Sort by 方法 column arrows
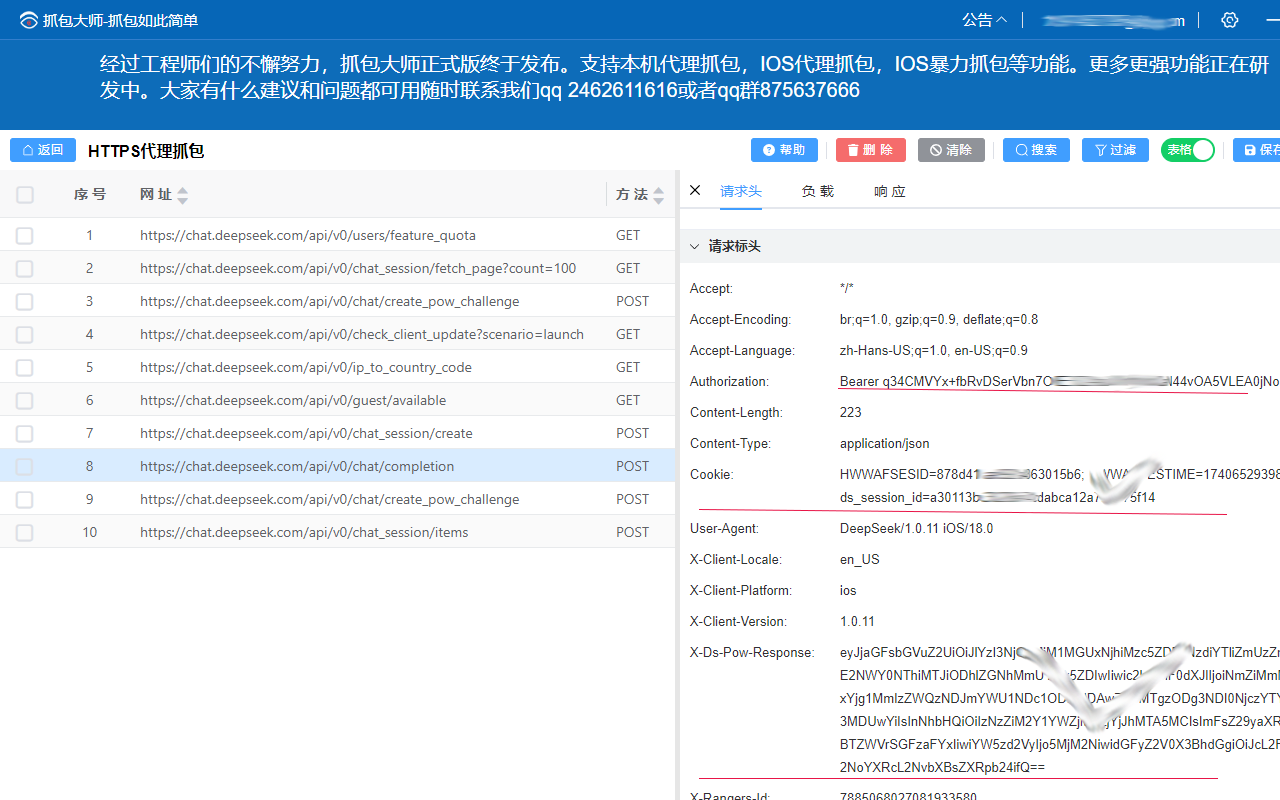The image size is (1280, 800). (x=658, y=196)
